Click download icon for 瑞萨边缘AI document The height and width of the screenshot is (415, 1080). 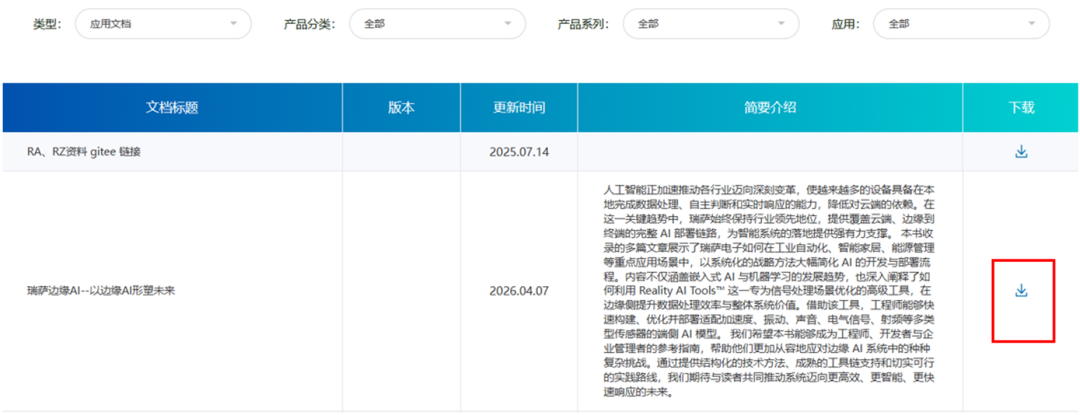tap(1021, 291)
